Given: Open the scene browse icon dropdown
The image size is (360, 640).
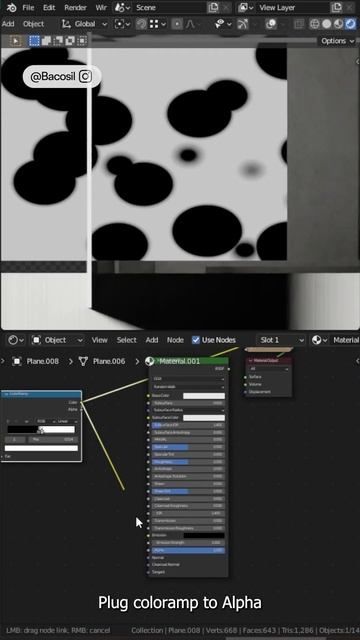Looking at the screenshot, I should coord(122,7).
